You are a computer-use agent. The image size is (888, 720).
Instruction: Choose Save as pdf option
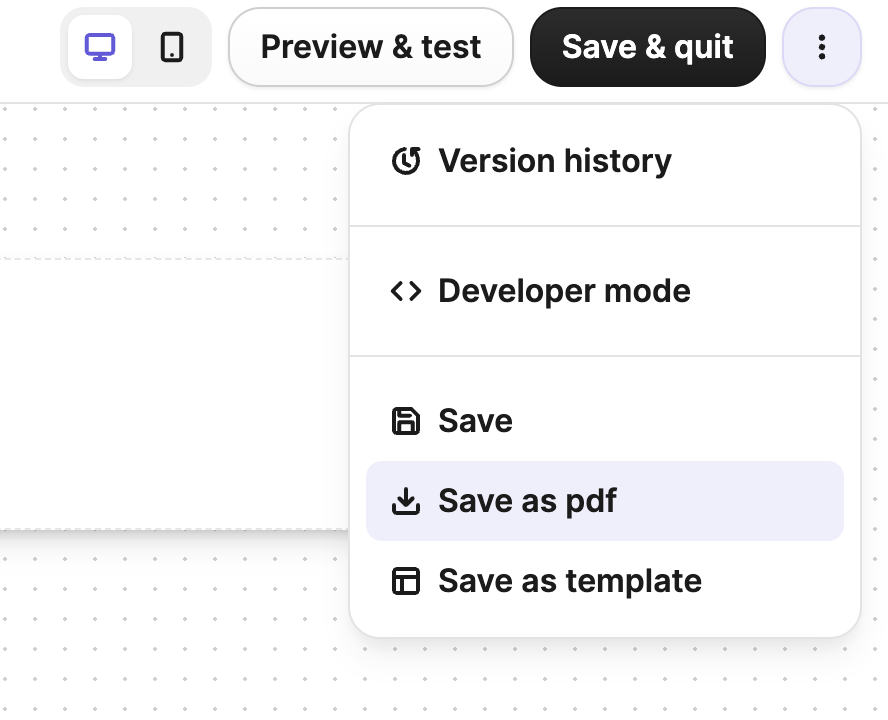pyautogui.click(x=528, y=501)
